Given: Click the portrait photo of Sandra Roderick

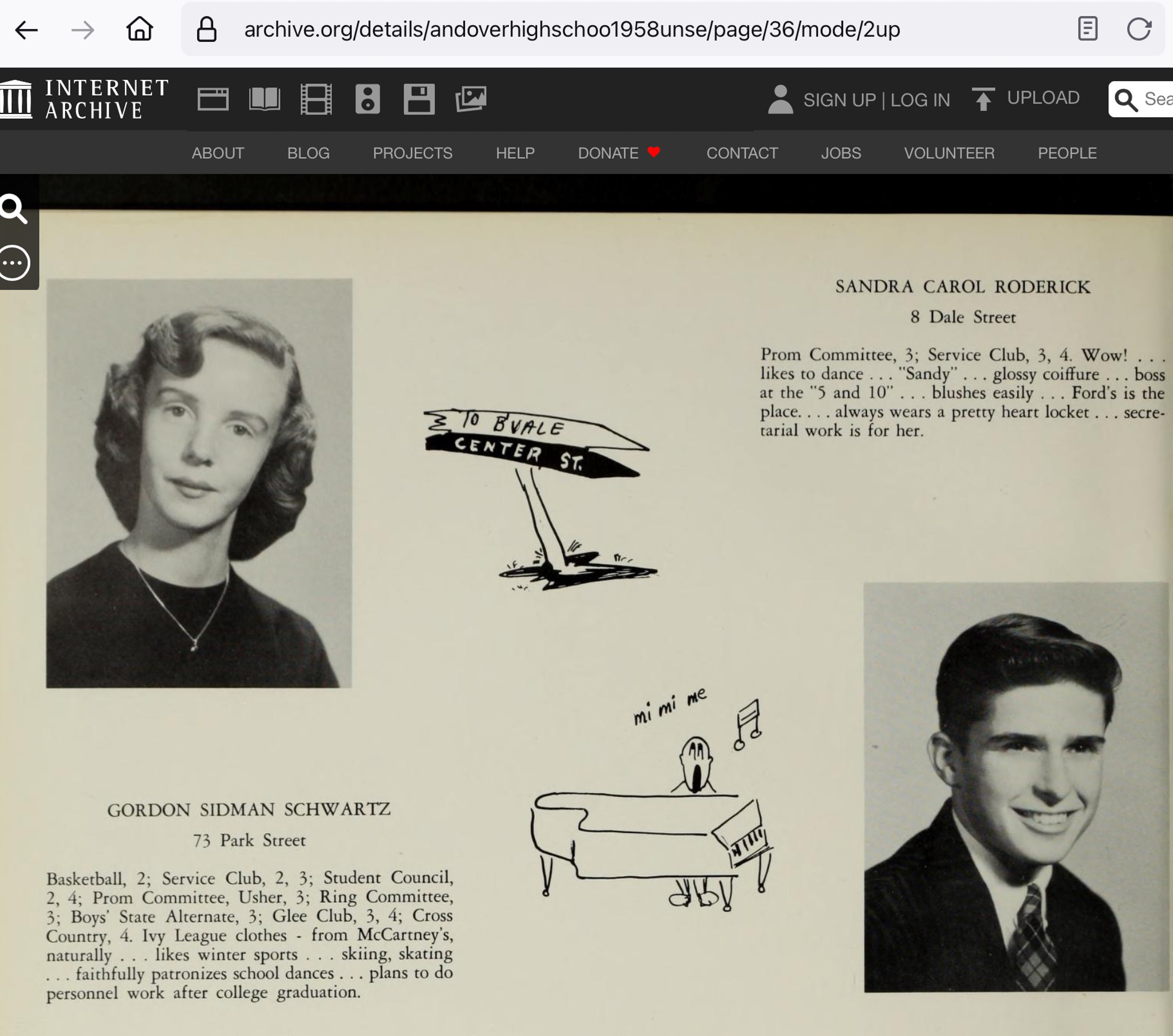Looking at the screenshot, I should point(199,483).
